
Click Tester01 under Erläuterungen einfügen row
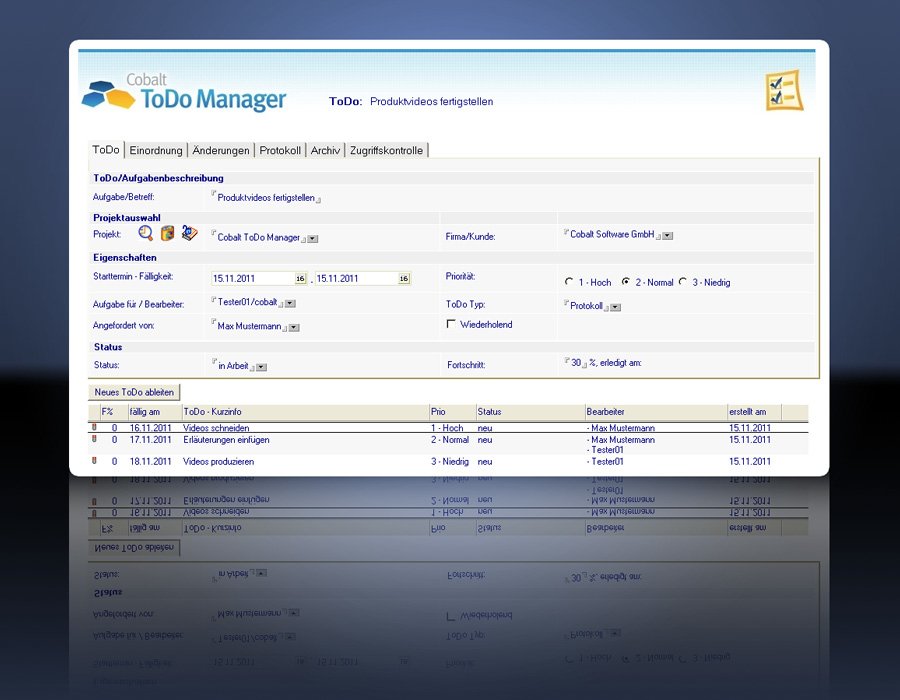(606, 450)
